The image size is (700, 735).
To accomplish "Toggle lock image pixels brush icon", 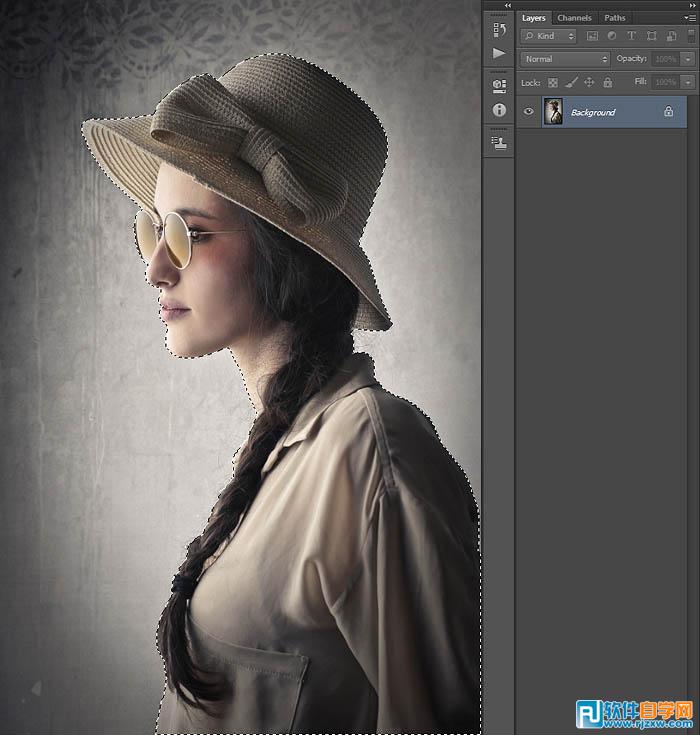I will (x=571, y=82).
